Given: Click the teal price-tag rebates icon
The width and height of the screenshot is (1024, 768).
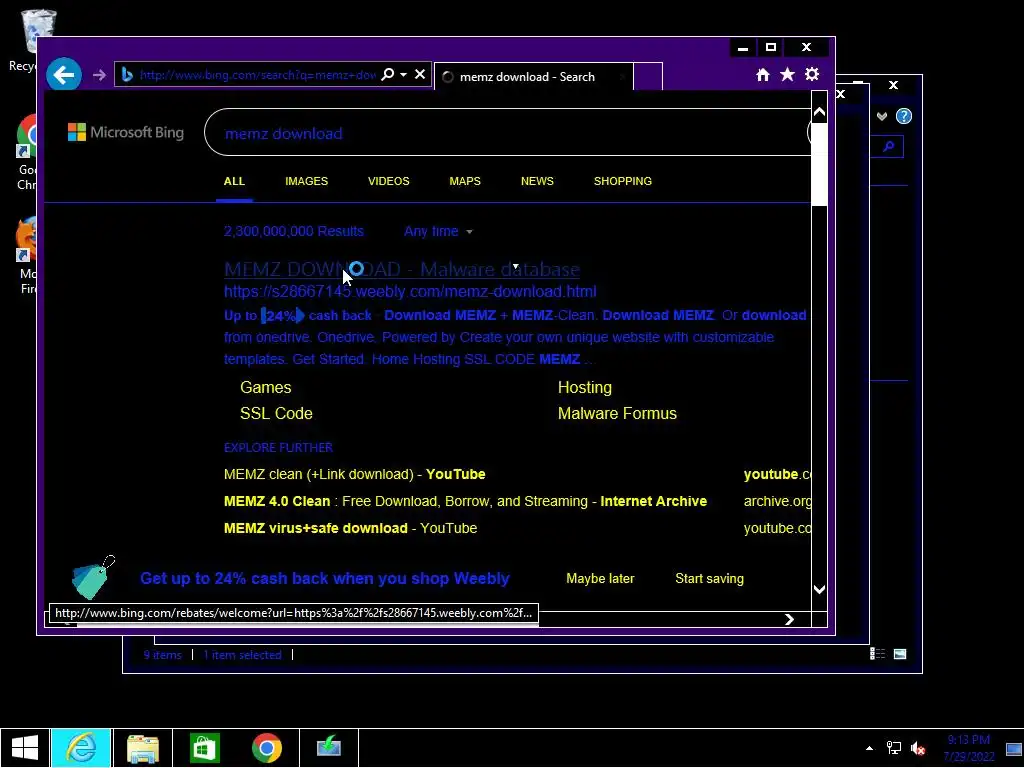Looking at the screenshot, I should point(93,577).
